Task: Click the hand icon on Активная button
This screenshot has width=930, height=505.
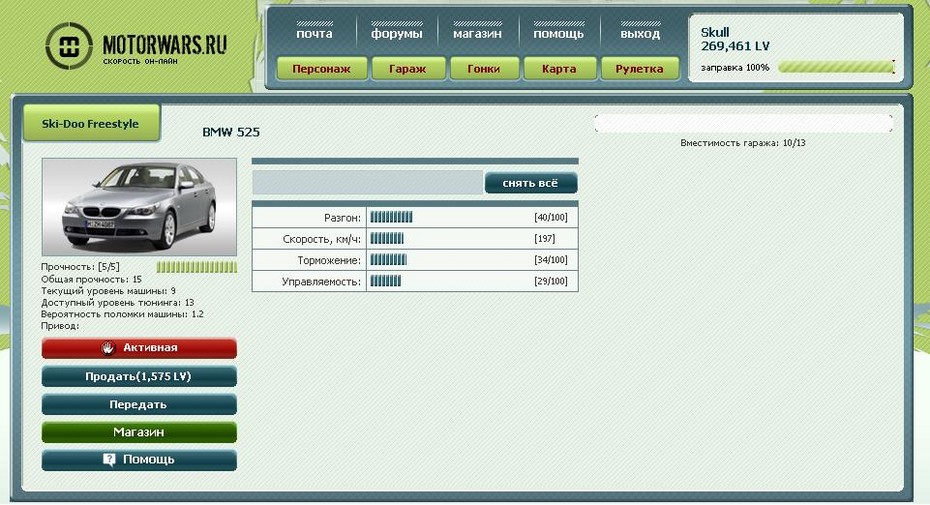Action: [x=108, y=348]
